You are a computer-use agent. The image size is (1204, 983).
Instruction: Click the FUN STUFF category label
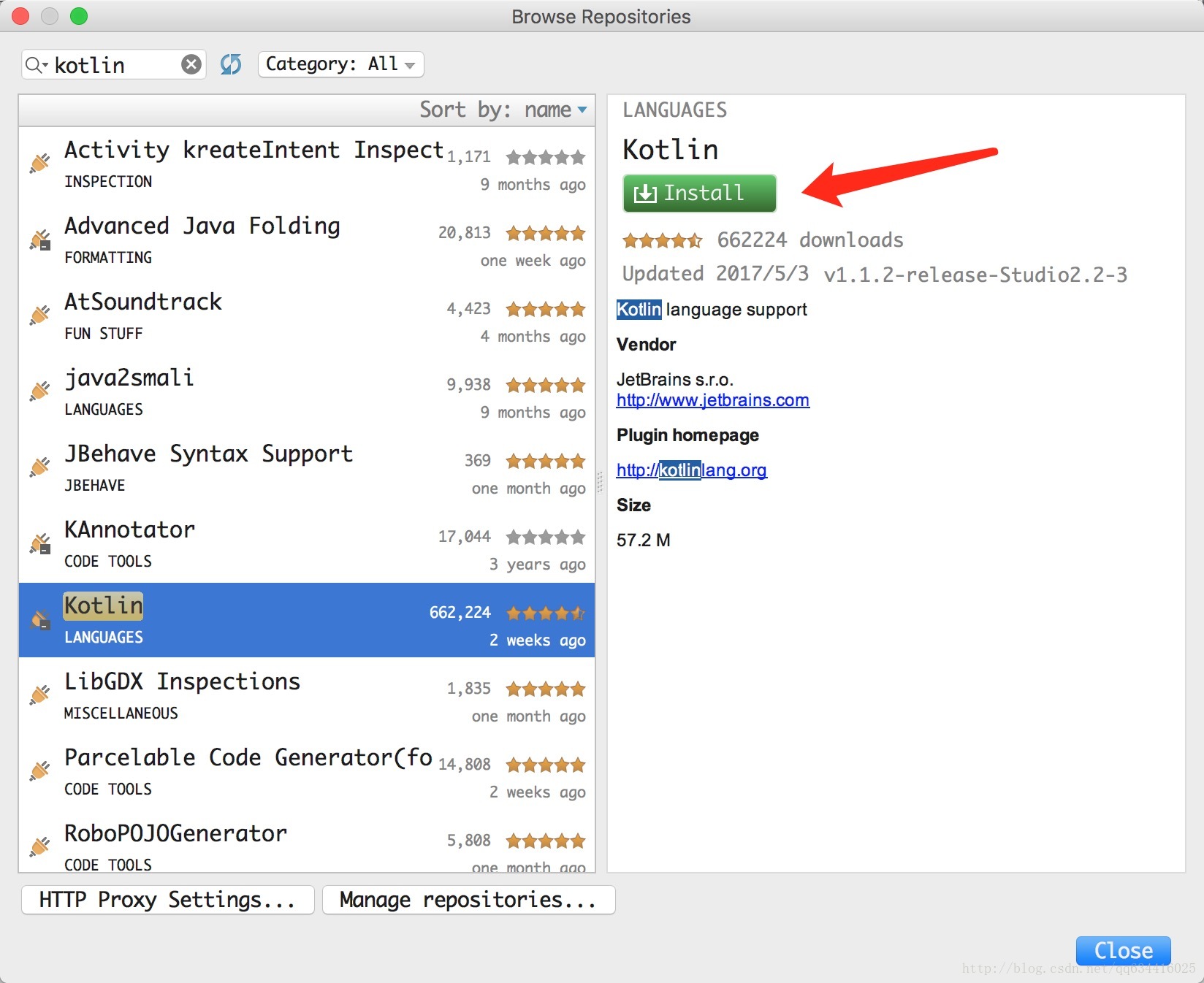tap(104, 334)
